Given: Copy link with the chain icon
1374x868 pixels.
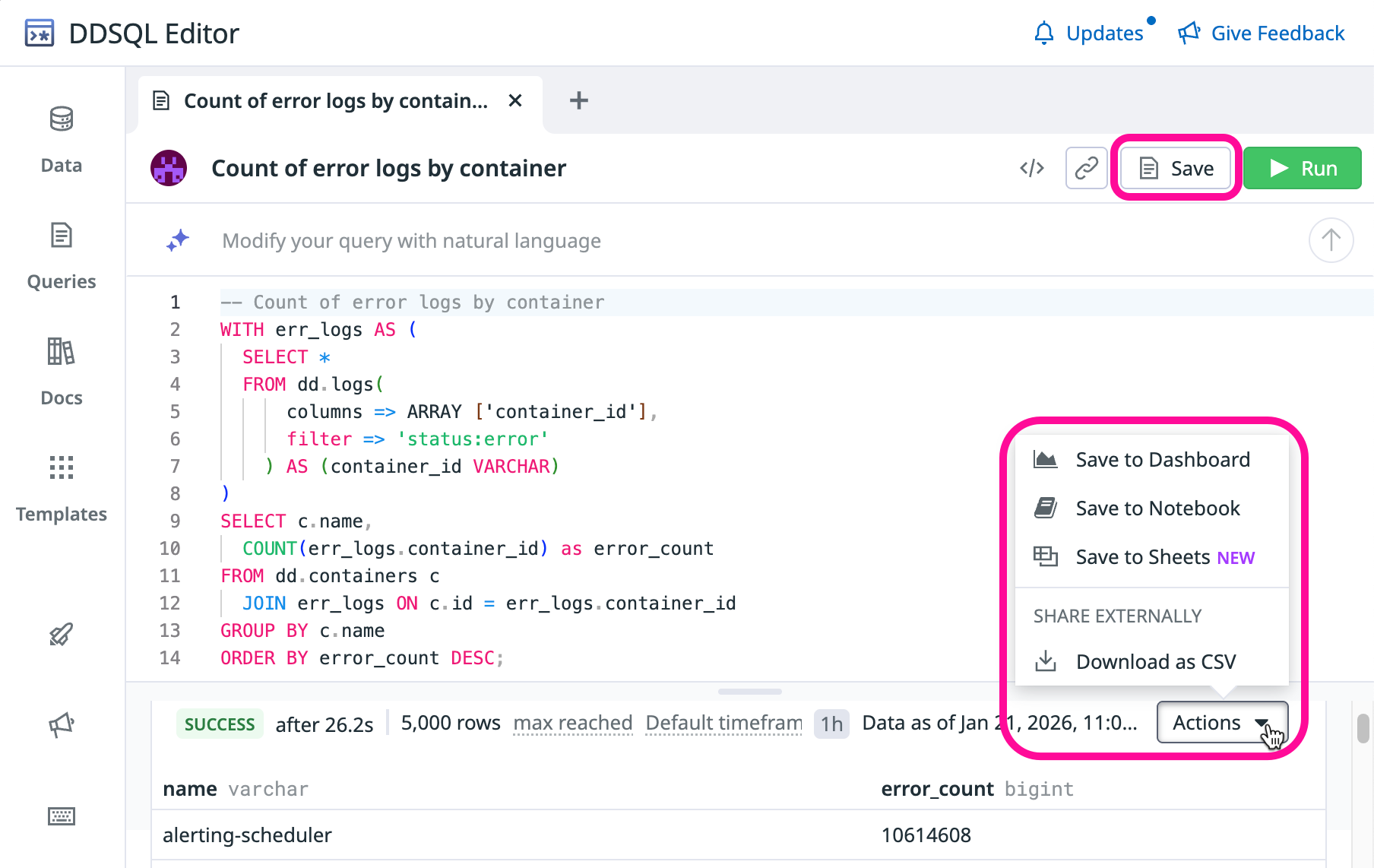Looking at the screenshot, I should point(1086,168).
